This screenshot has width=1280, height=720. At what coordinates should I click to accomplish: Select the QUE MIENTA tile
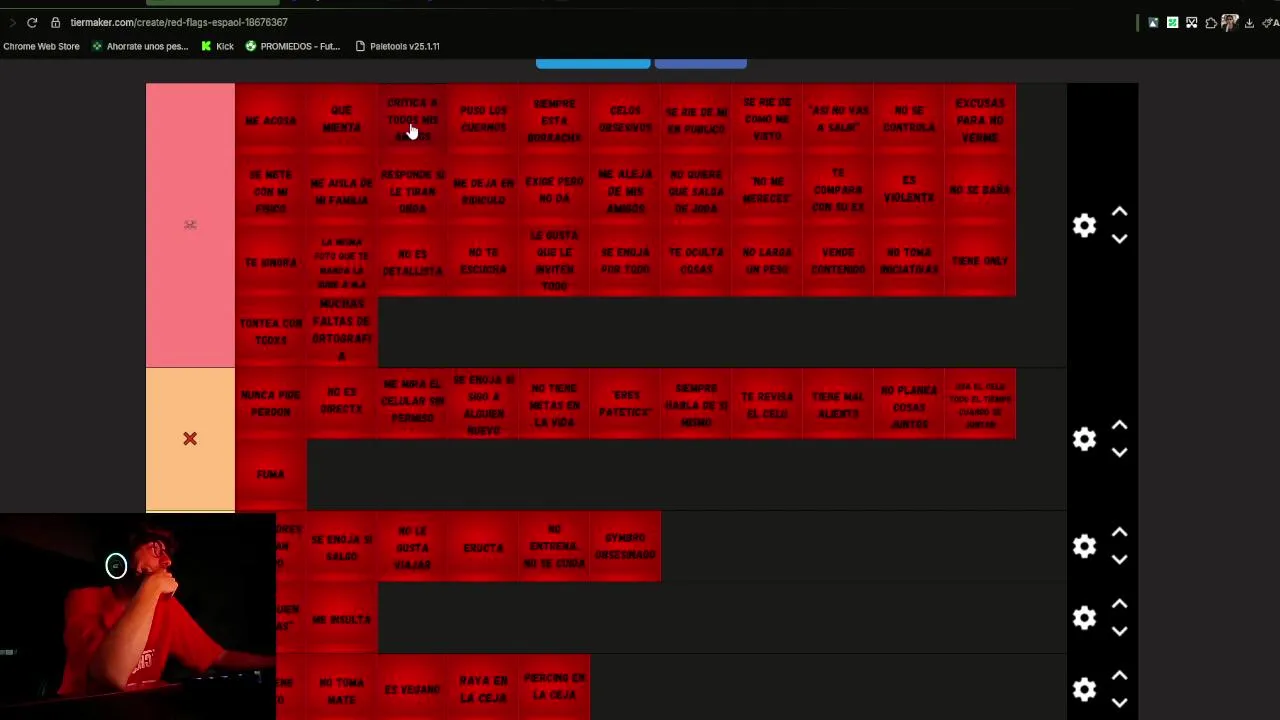click(342, 119)
